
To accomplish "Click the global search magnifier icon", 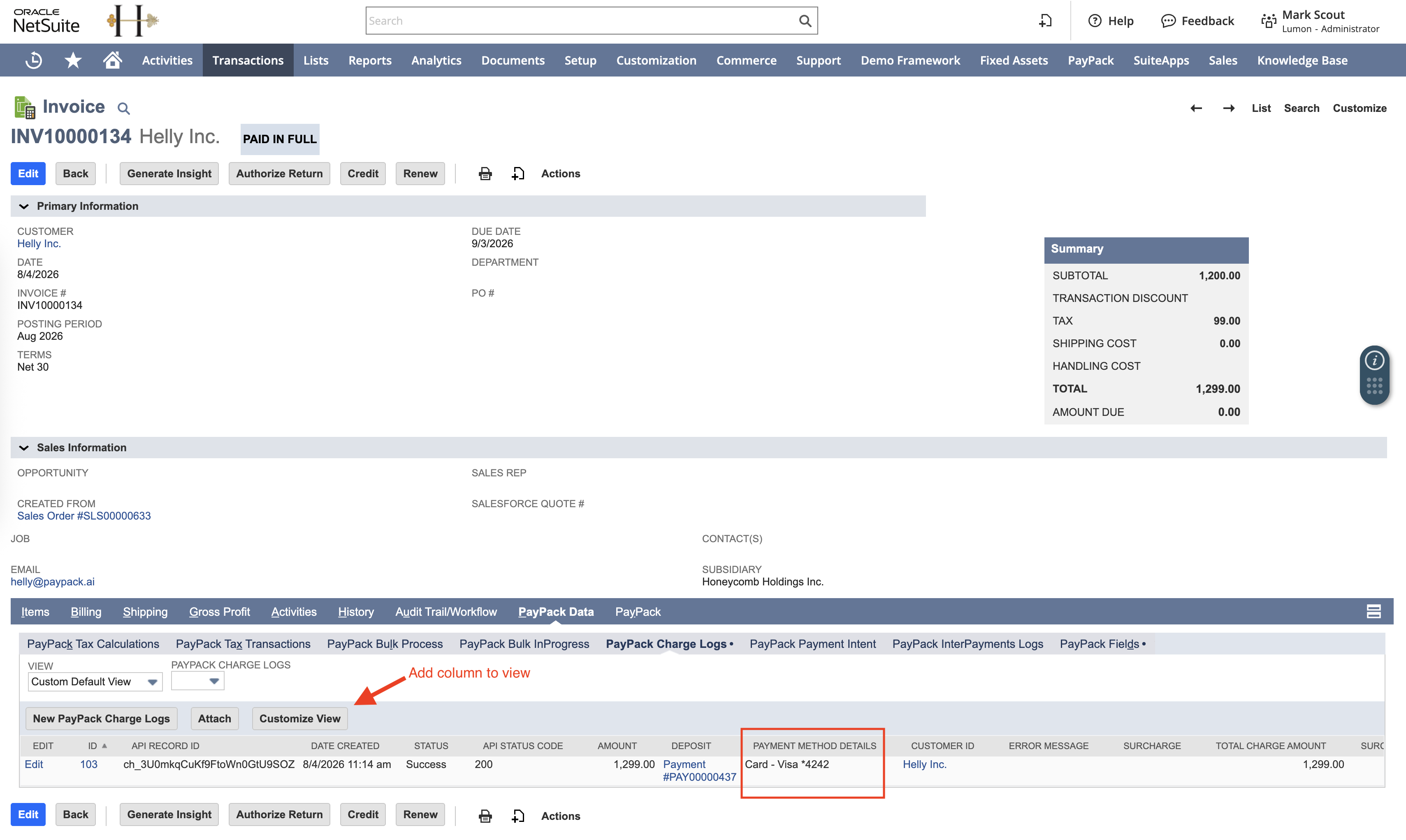I will coord(805,21).
